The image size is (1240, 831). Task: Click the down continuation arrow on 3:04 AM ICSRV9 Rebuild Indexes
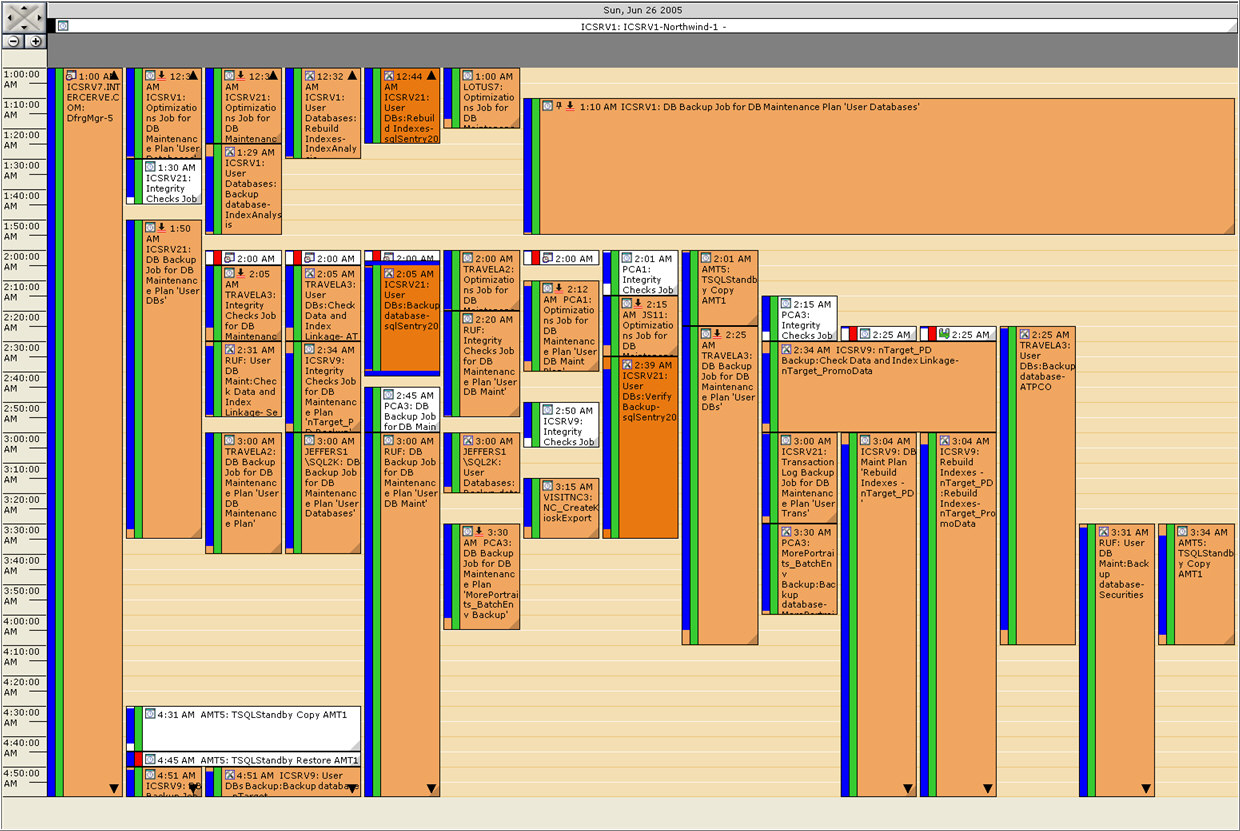point(987,788)
